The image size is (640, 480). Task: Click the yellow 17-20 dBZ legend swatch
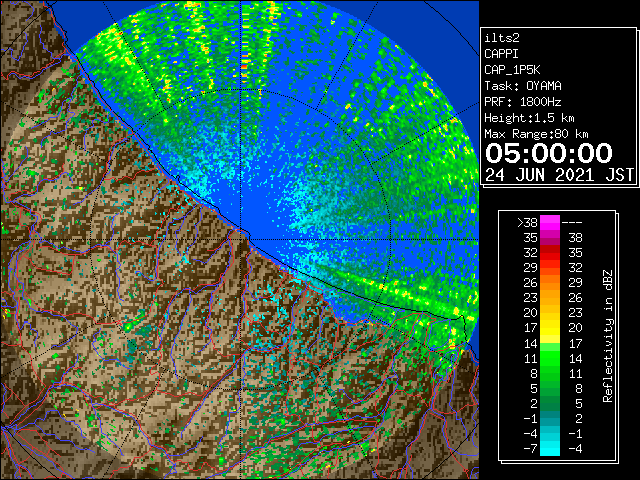pos(550,328)
